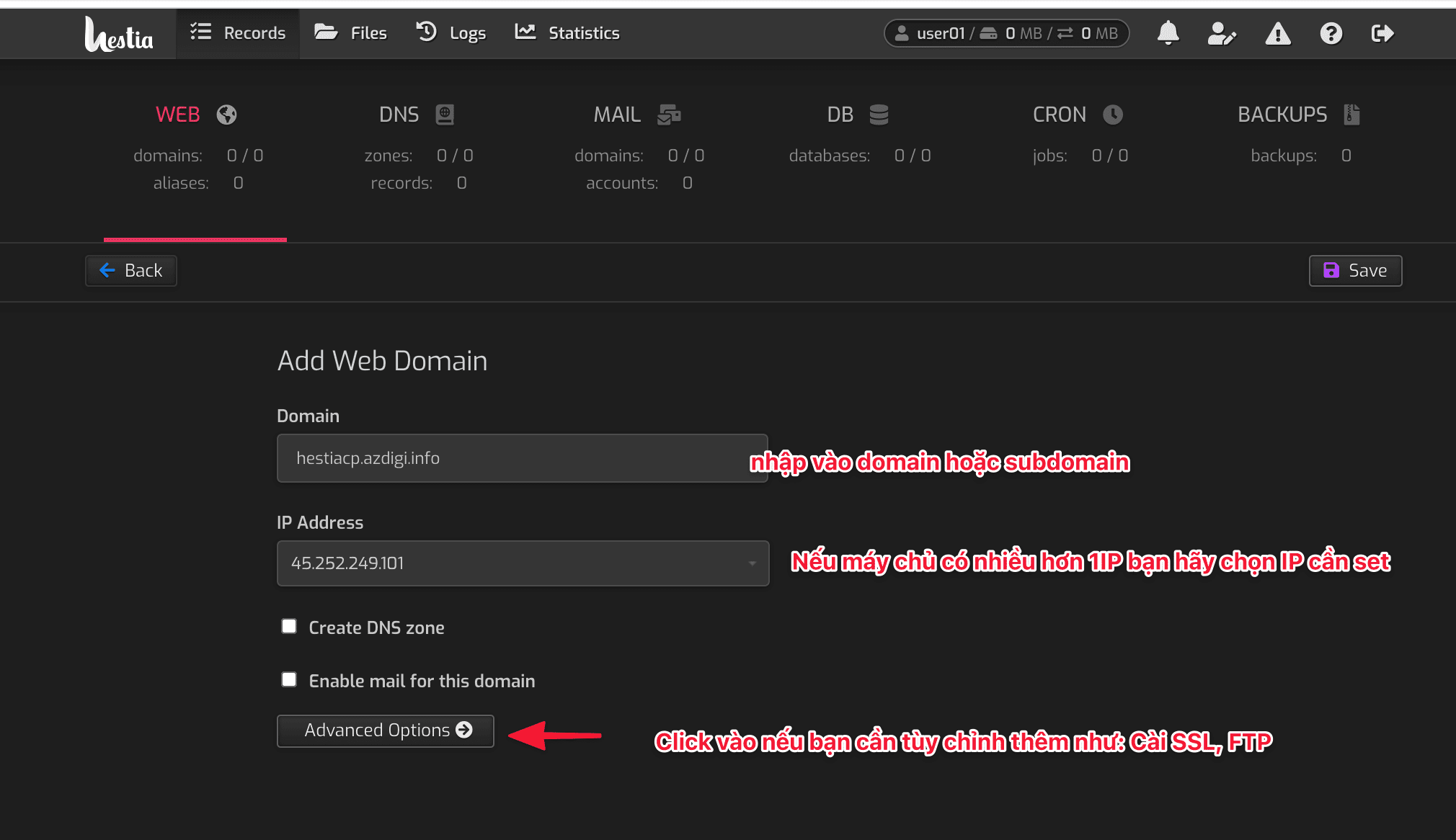Click the Back button
The height and width of the screenshot is (840, 1456).
[130, 270]
